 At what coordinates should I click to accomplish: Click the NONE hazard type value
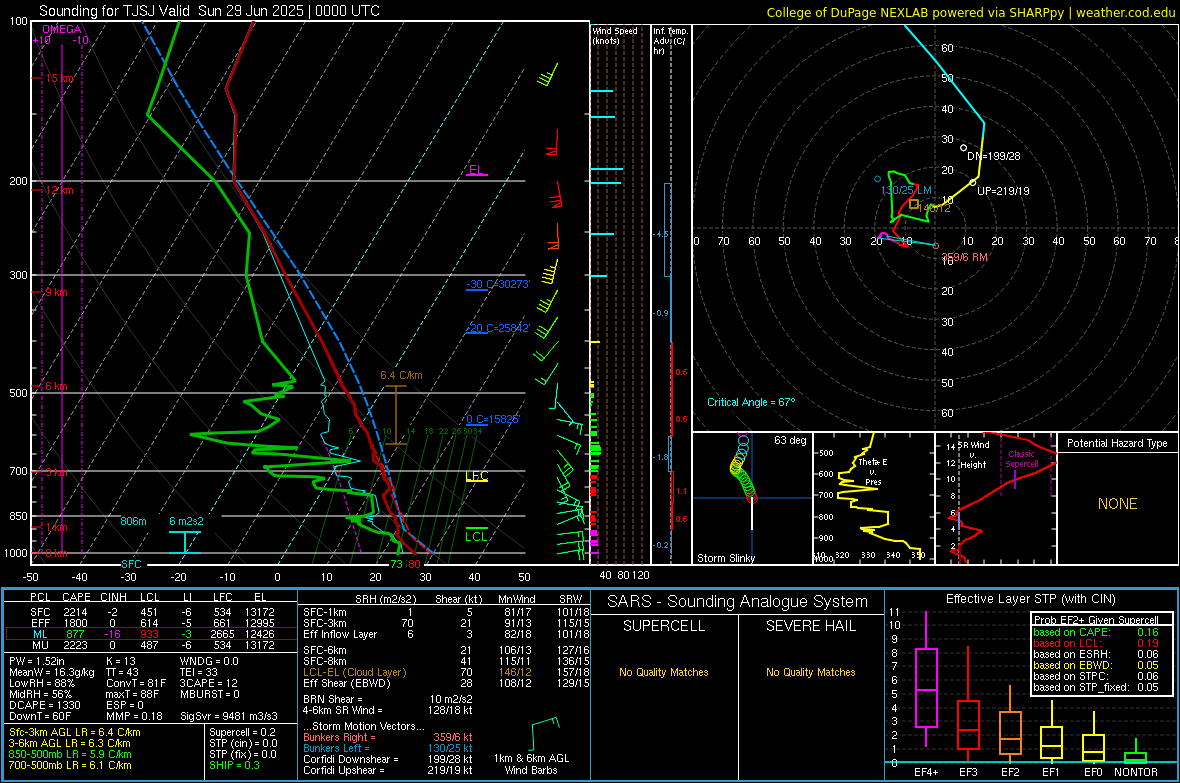1118,504
